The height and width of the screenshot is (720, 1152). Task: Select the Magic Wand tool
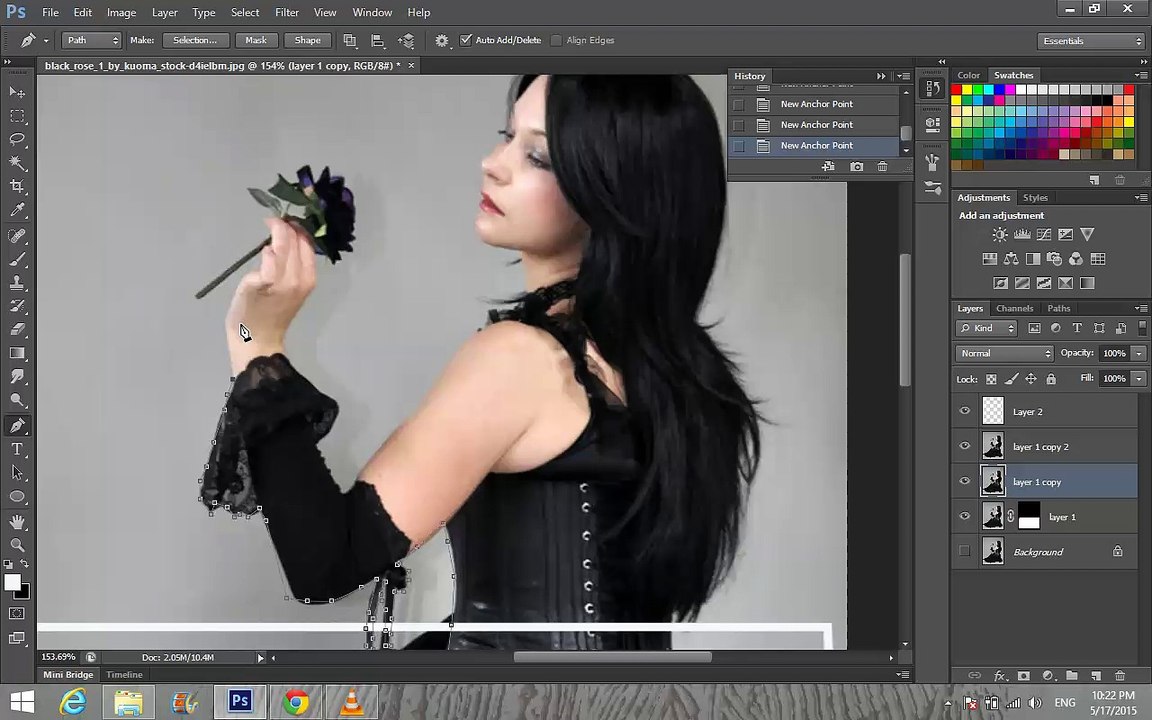point(17,162)
